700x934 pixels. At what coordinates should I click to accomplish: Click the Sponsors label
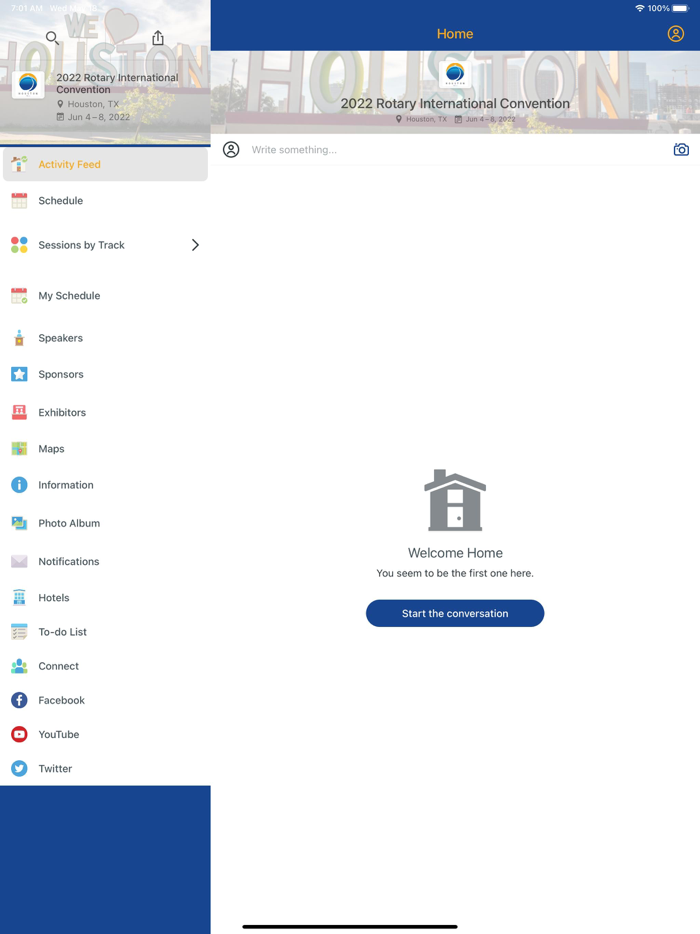click(61, 374)
